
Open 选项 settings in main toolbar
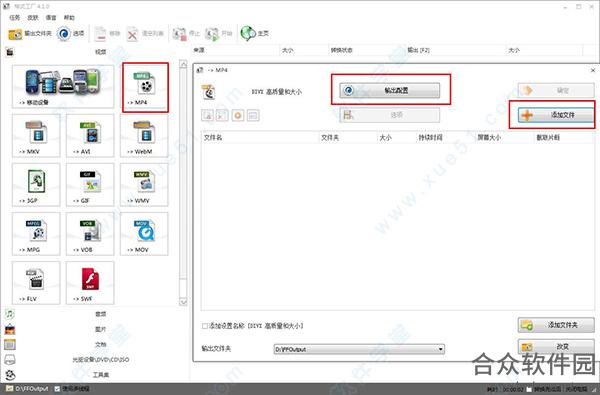click(71, 34)
